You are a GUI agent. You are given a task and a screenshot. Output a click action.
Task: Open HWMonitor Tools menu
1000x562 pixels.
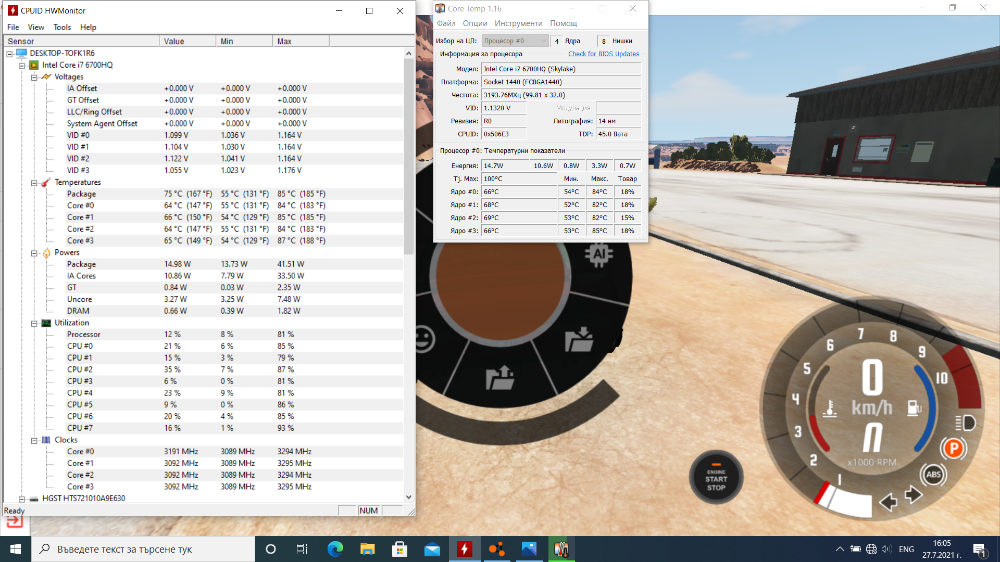click(62, 27)
